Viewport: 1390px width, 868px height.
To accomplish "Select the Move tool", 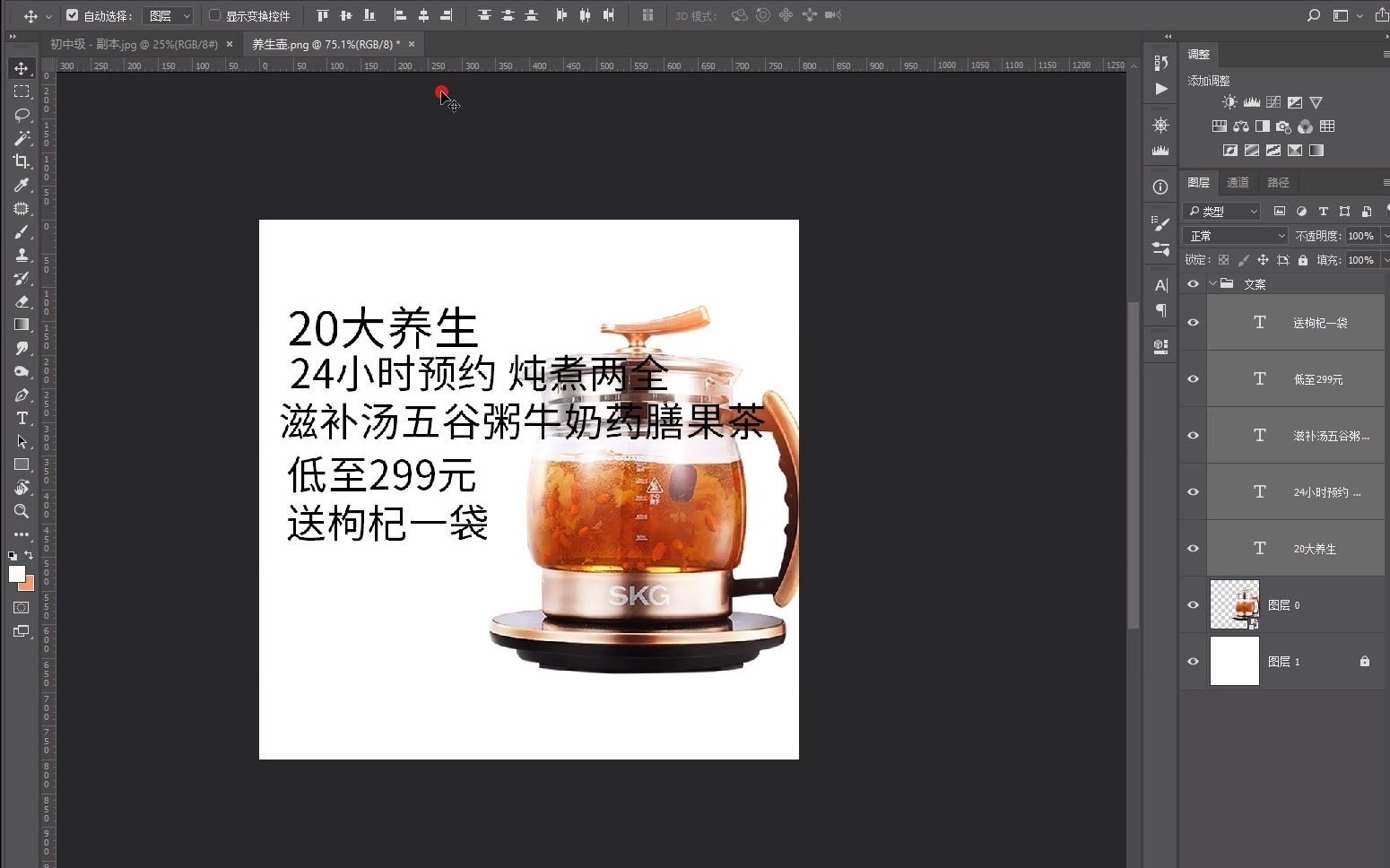I will click(x=21, y=67).
